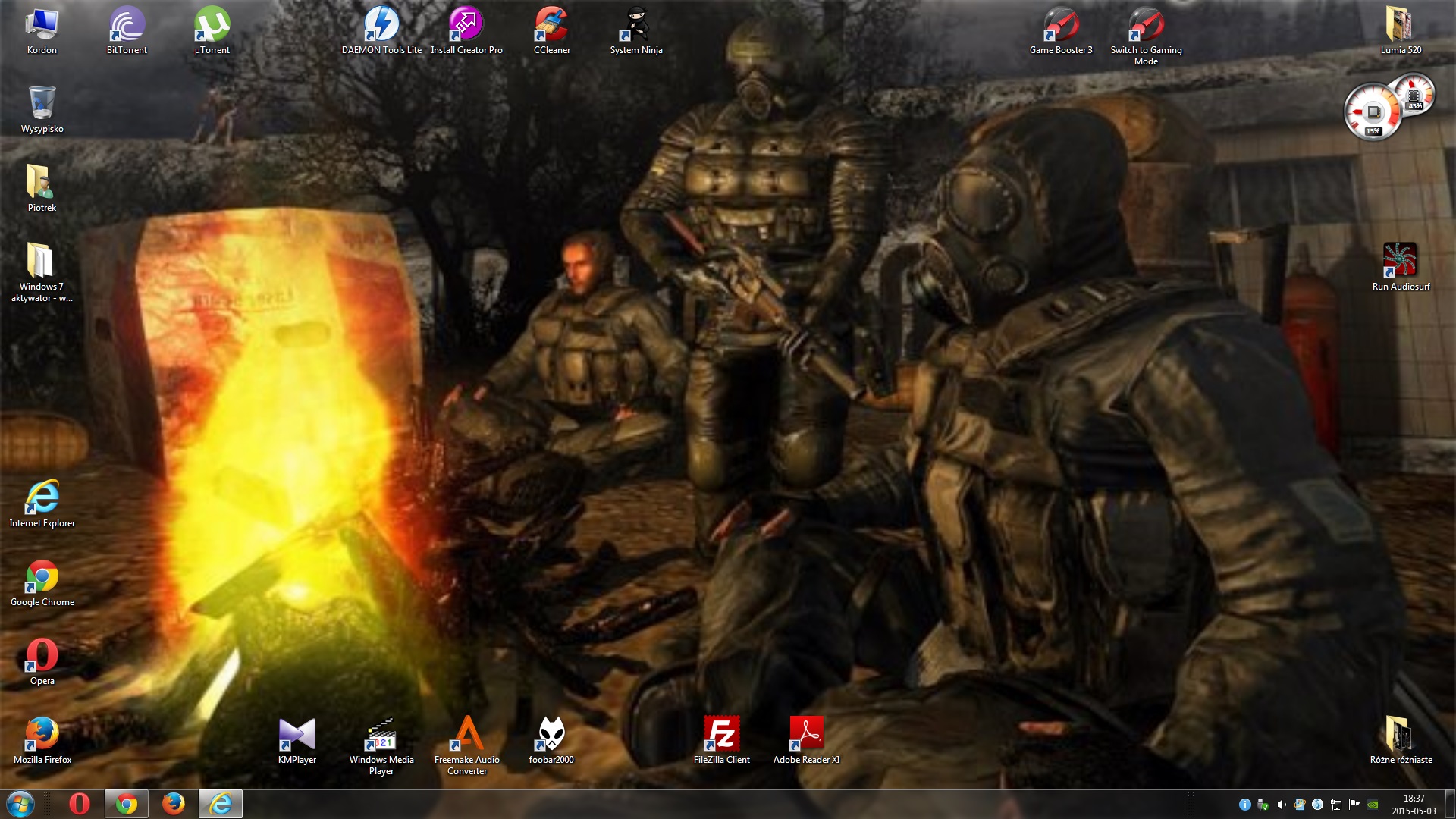
Task: Open Freemake Audio Converter
Action: tap(466, 745)
